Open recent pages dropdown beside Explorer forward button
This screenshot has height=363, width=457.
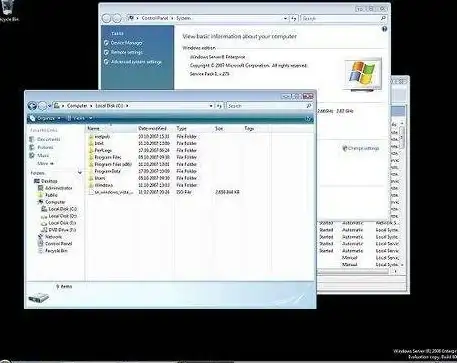point(50,106)
